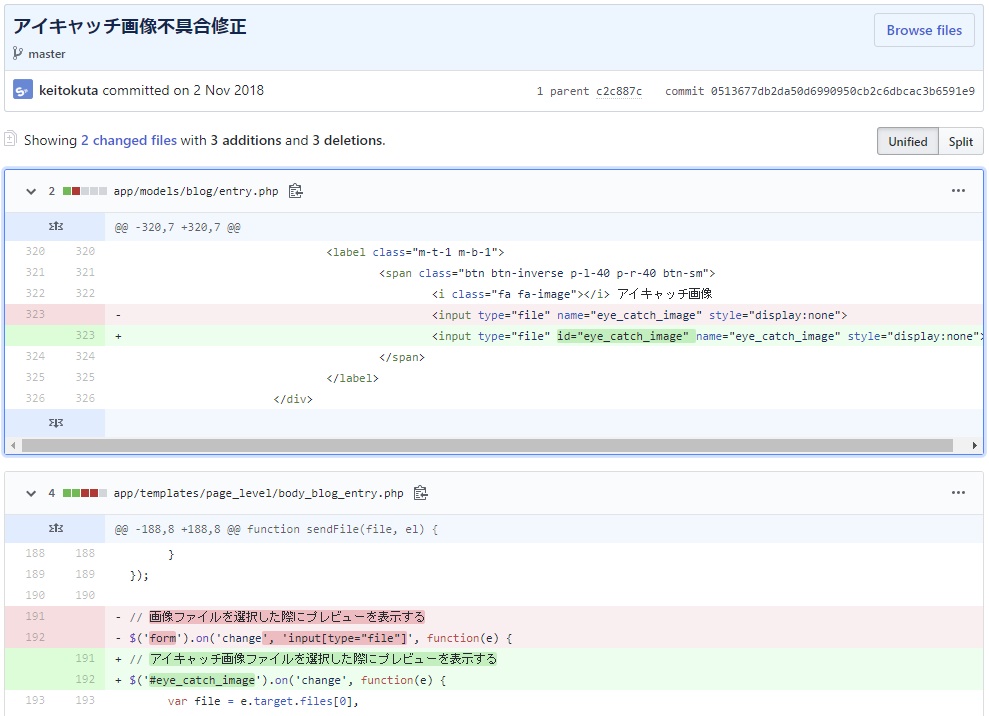This screenshot has height=716, width=989.
Task: Click the horizontal scrollbar in entry.php diff
Action: pos(480,445)
